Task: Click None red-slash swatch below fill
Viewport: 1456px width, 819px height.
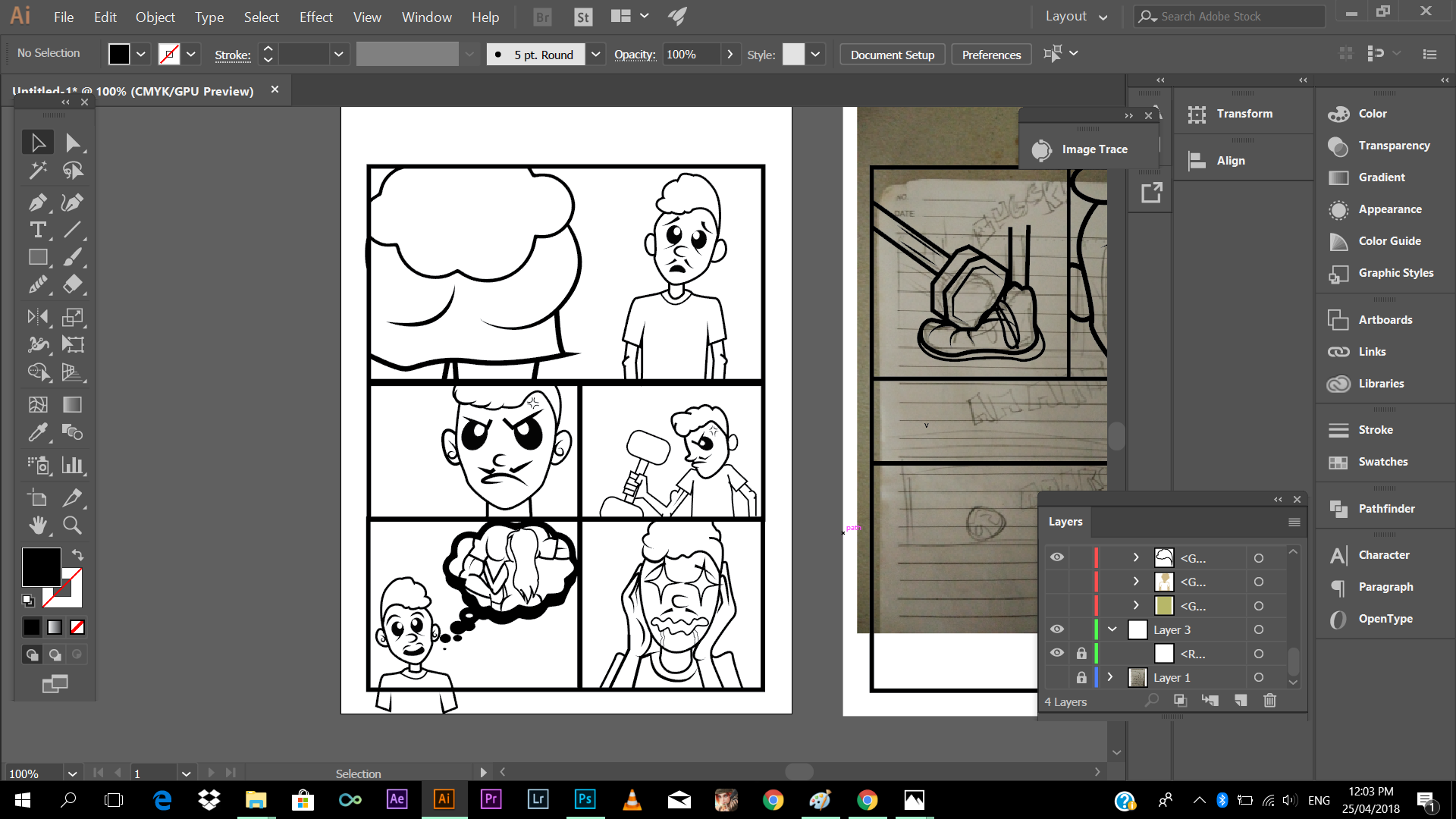Action: coord(77,627)
